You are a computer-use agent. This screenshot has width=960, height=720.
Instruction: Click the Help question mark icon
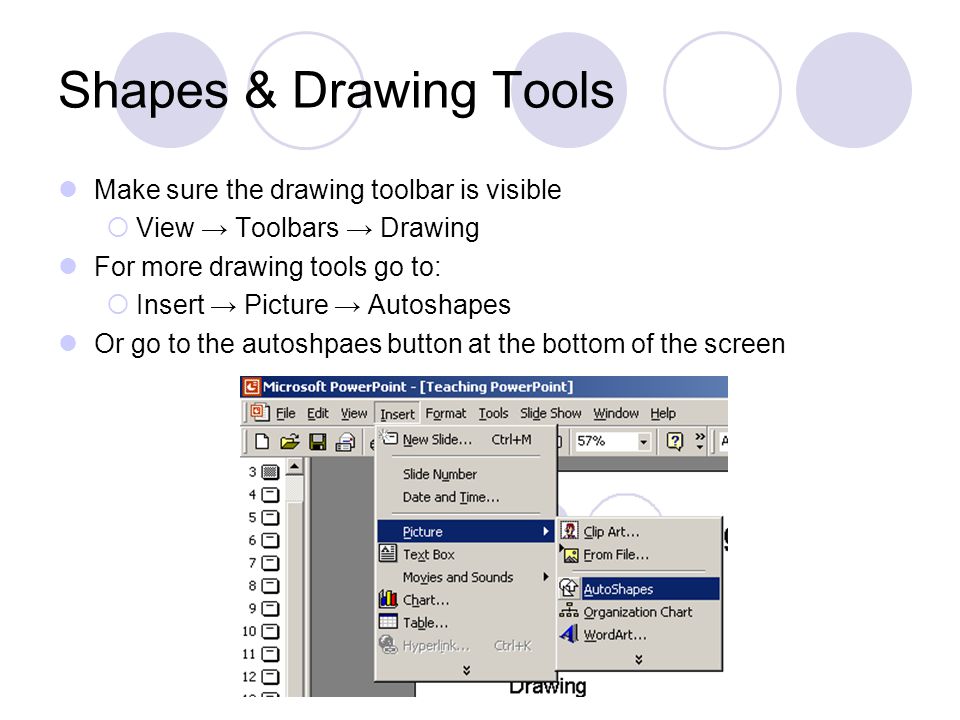[x=675, y=441]
